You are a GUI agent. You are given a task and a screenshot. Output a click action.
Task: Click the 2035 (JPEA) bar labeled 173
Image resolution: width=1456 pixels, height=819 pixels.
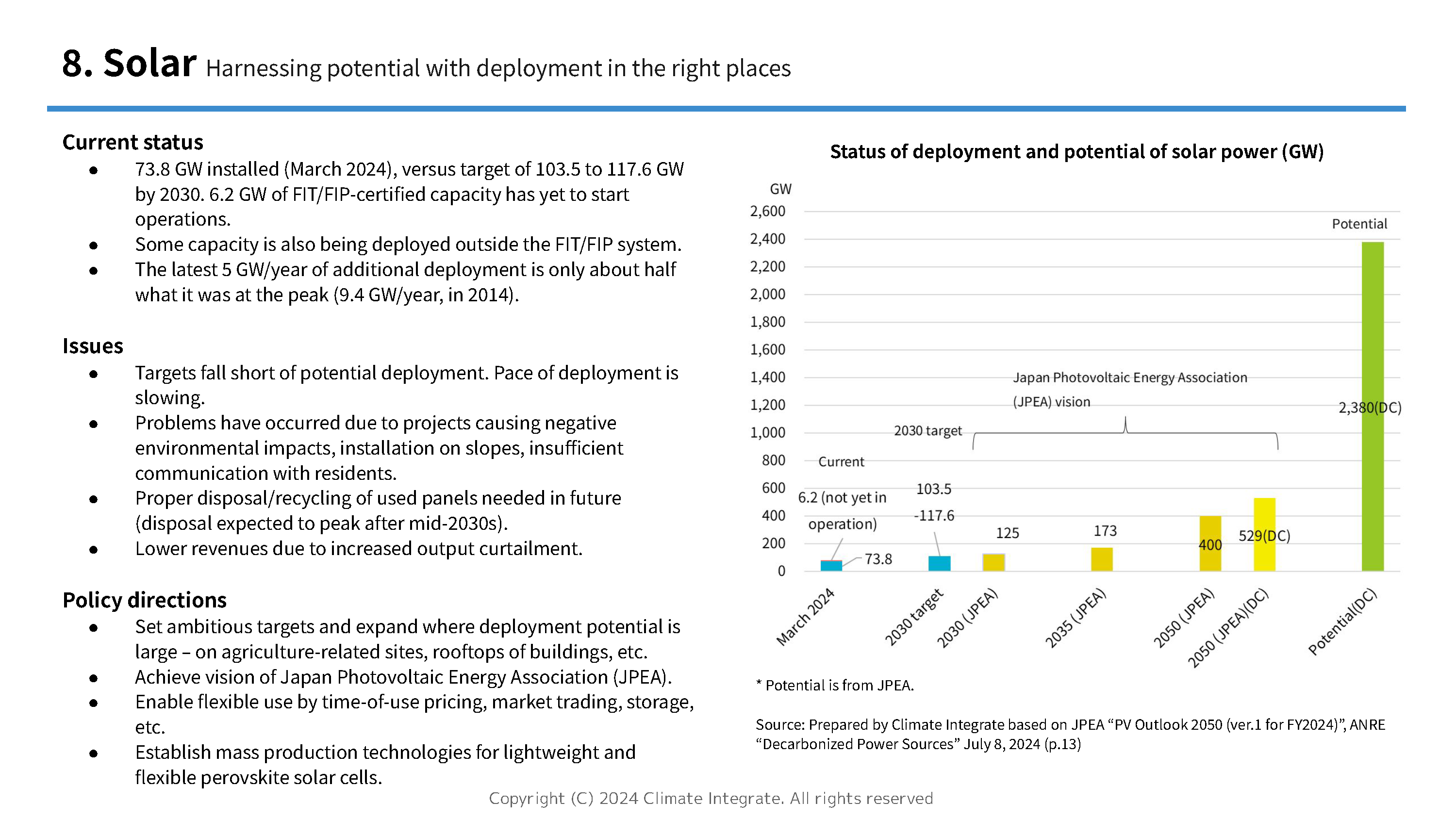pos(1101,559)
